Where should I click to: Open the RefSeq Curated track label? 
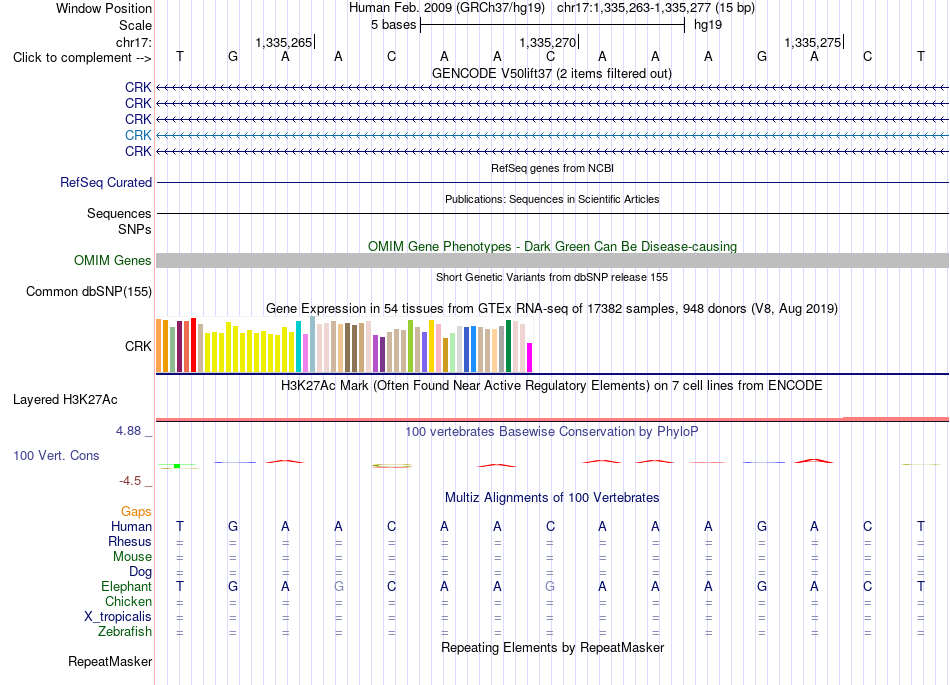106,182
